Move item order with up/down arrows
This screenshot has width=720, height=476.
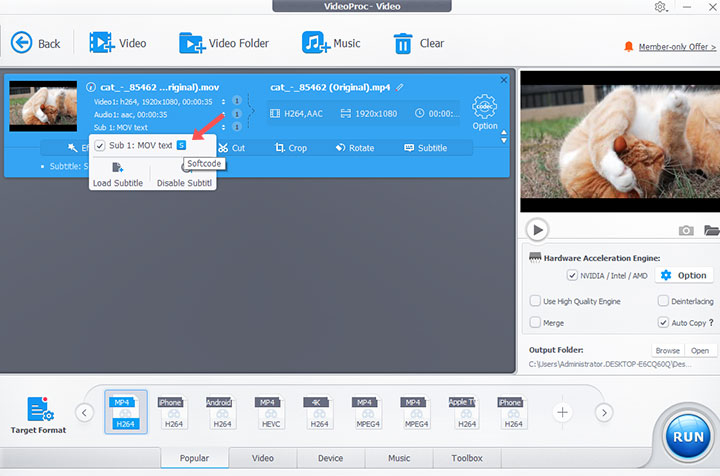(x=504, y=136)
